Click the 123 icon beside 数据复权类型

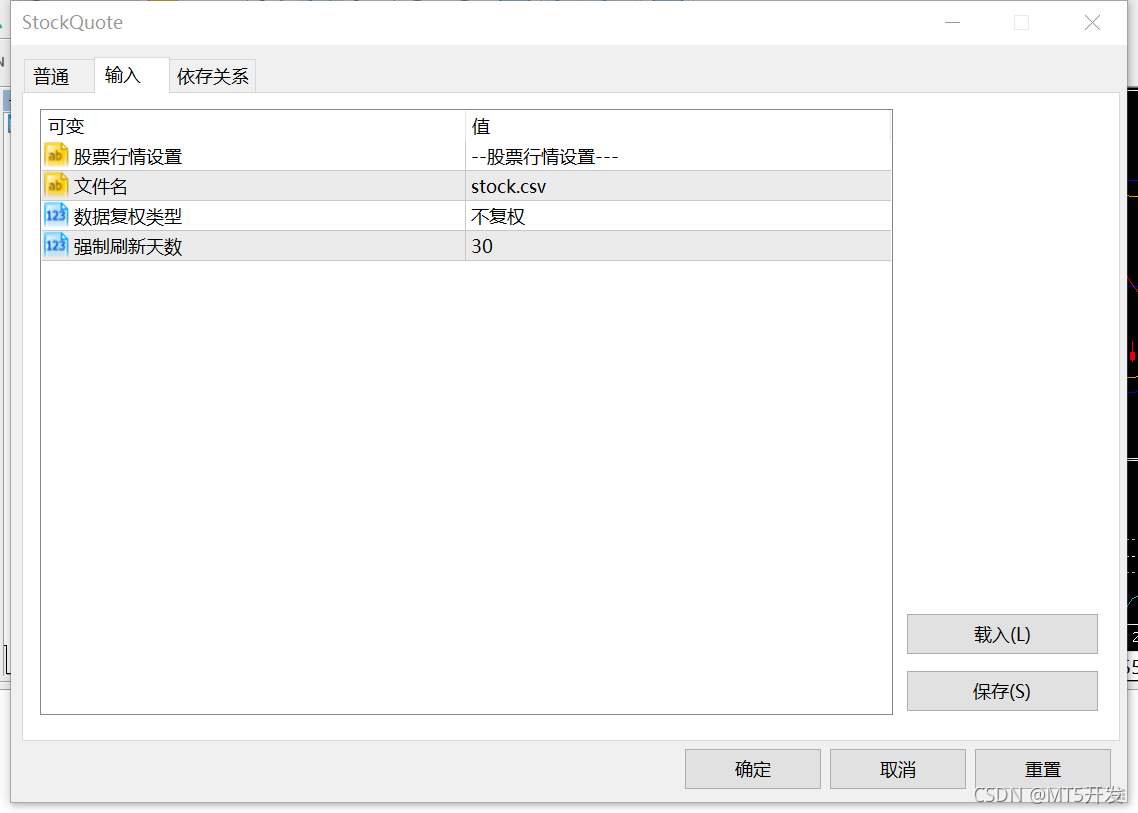tap(56, 215)
